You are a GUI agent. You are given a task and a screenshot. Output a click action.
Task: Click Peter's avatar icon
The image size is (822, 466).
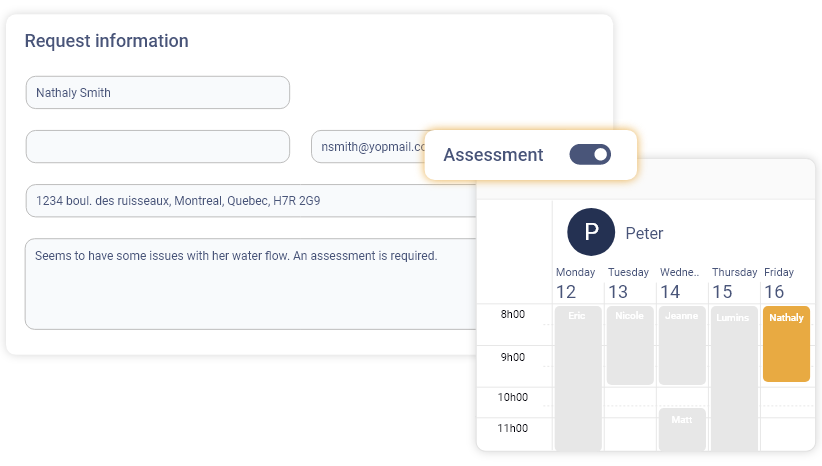point(591,233)
